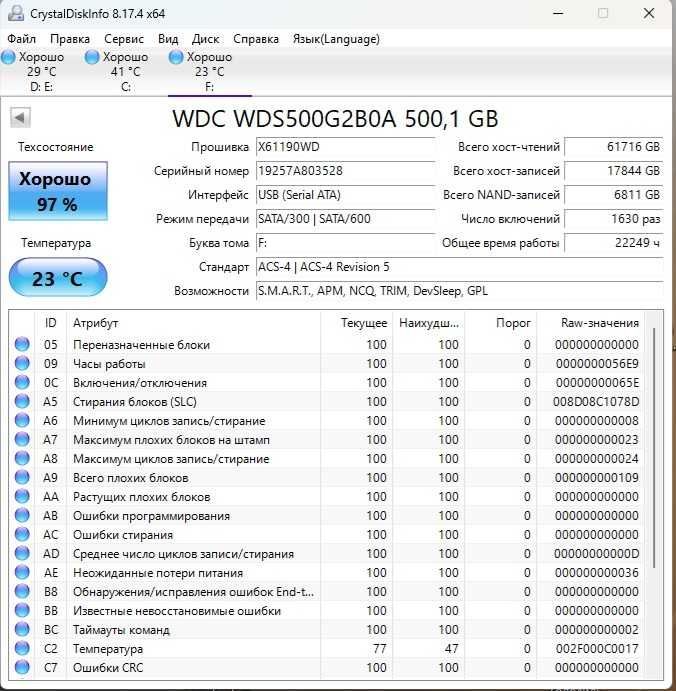Open the Файл menu
Image resolution: width=676 pixels, height=691 pixels.
(22, 39)
